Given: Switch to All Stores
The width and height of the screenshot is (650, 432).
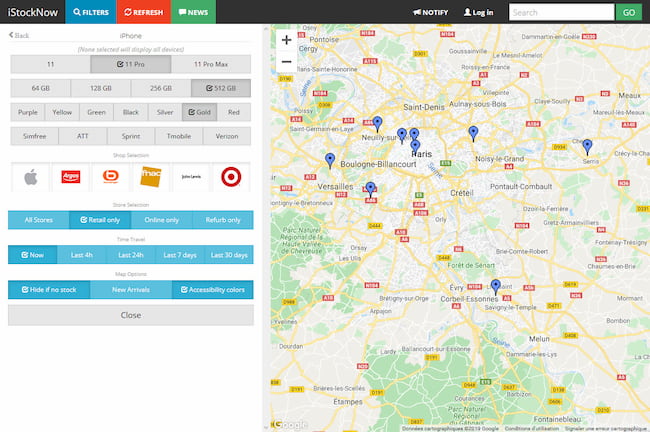Looking at the screenshot, I should pos(39,220).
